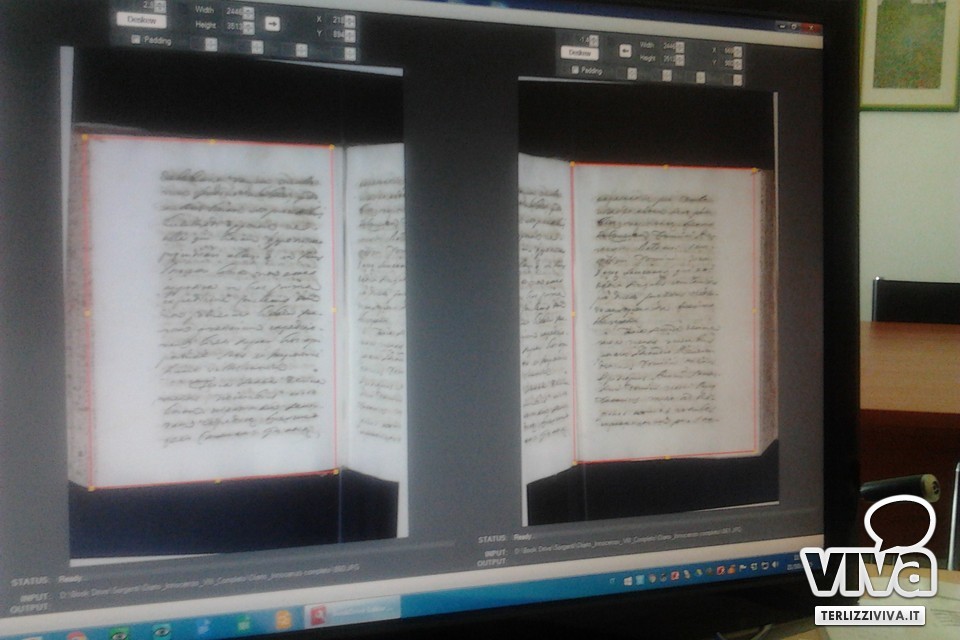Adjust the right panel Y stepper
The image size is (960, 640).
(738, 64)
